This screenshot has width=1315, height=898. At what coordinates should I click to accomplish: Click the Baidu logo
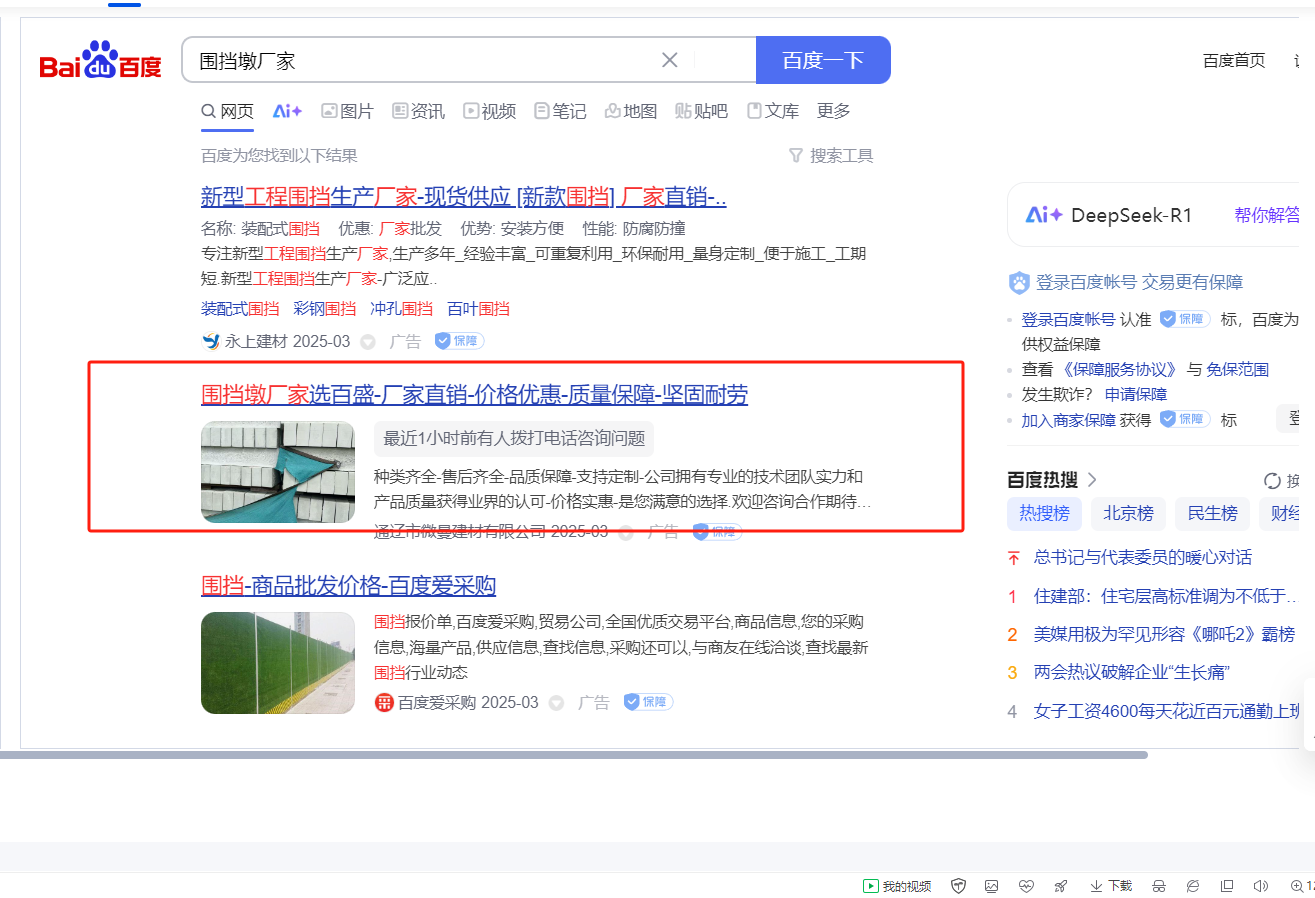point(100,62)
